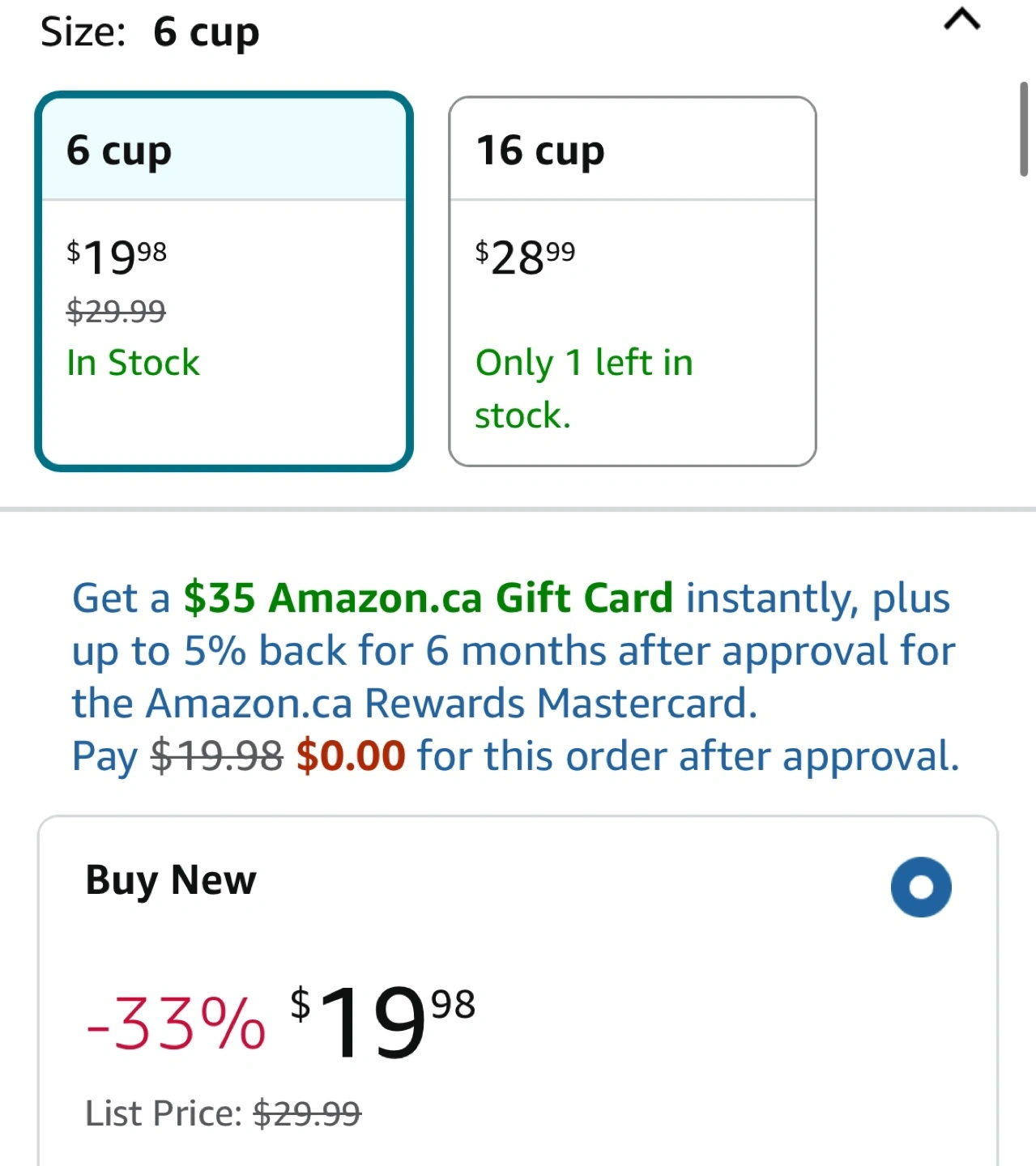Click "Only 1 left in stock" text
The image size is (1036, 1166).
(583, 389)
